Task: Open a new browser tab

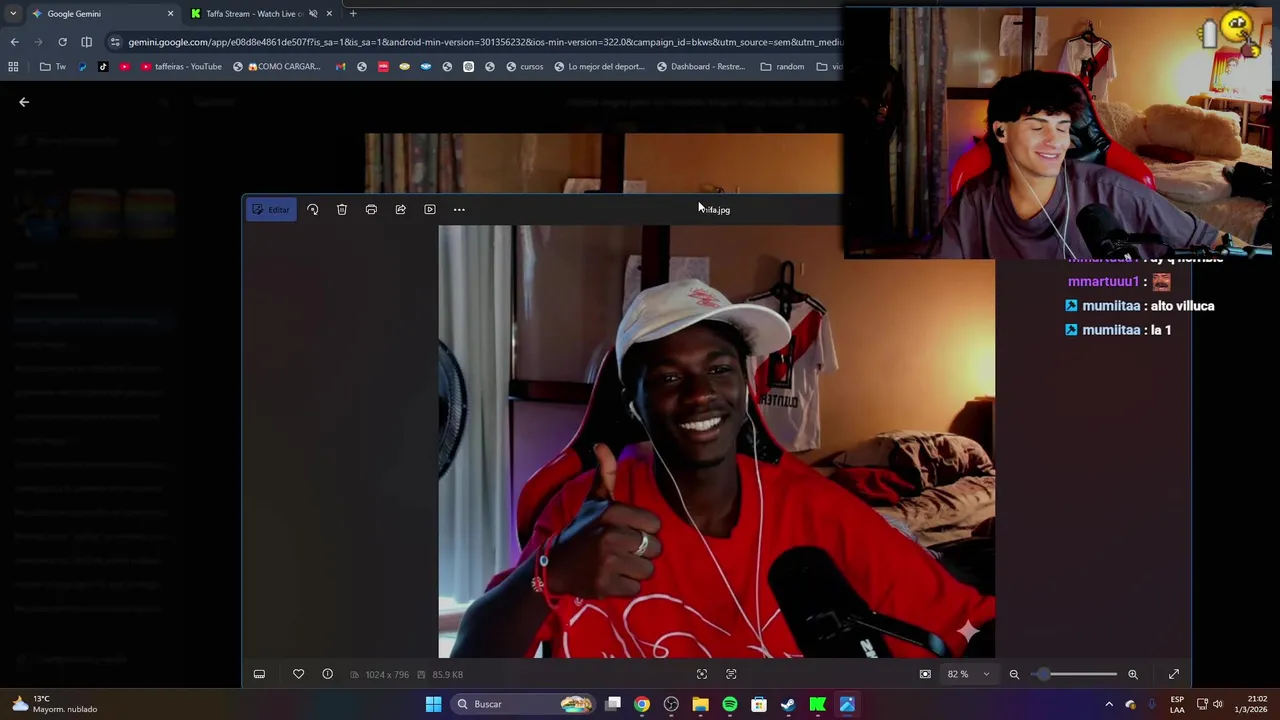Action: click(353, 14)
